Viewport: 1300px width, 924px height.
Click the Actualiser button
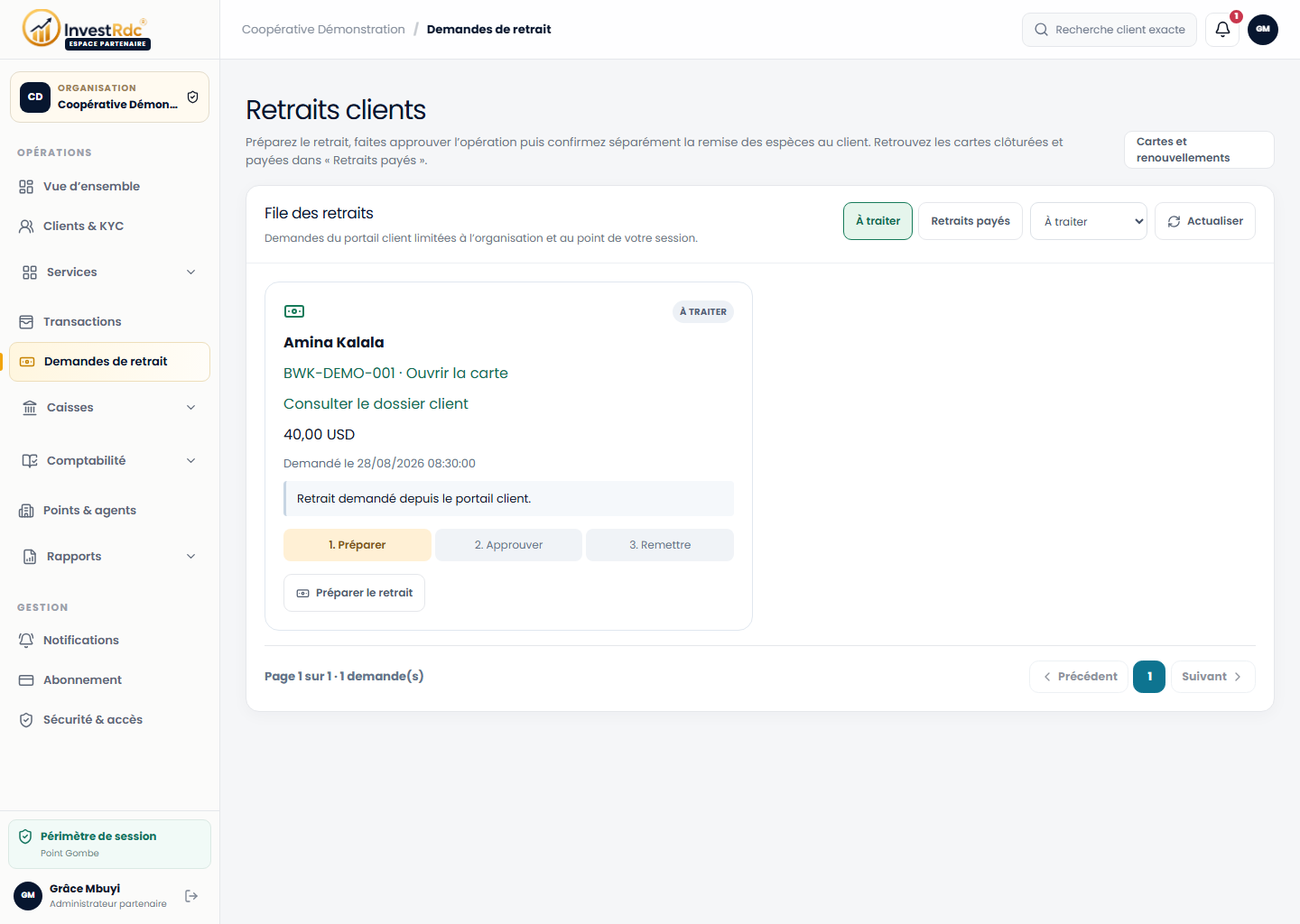pos(1204,221)
